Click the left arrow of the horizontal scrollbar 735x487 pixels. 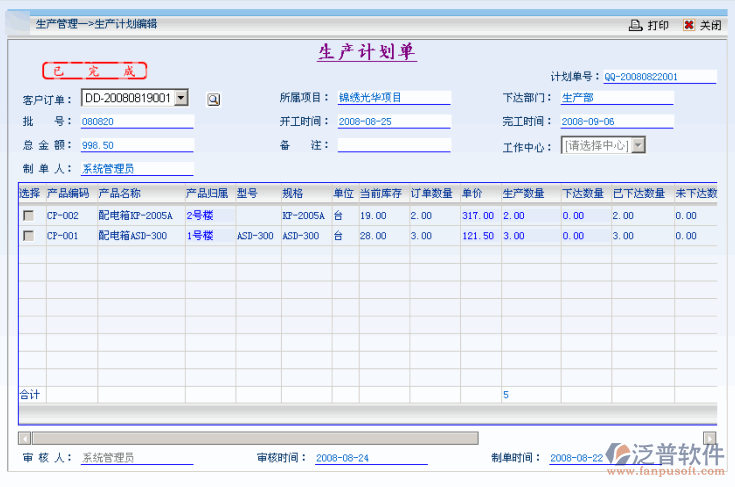pyautogui.click(x=25, y=438)
